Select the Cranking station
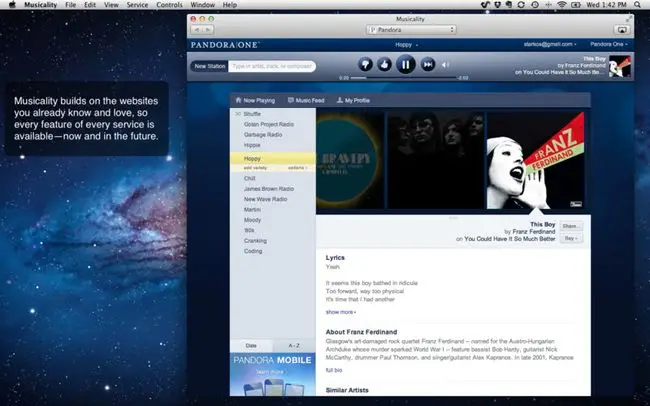650x406 pixels. click(x=255, y=241)
